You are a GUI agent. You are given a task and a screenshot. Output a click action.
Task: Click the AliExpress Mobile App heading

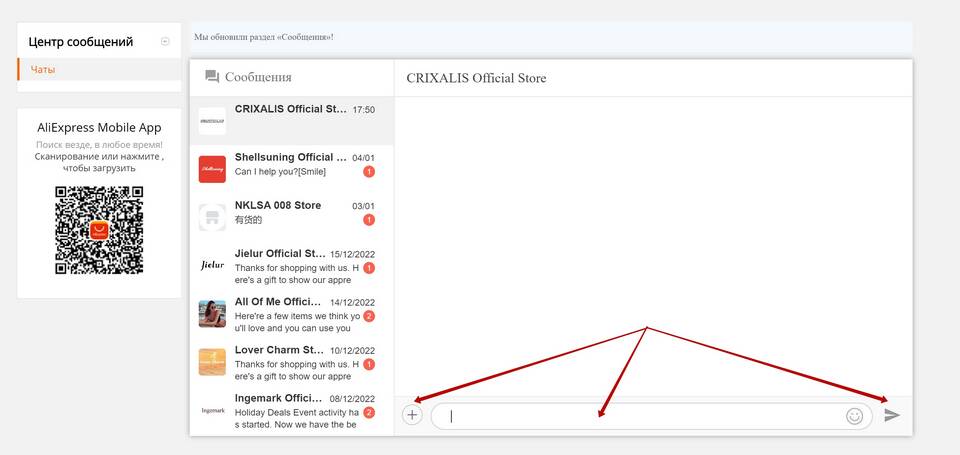[99, 128]
